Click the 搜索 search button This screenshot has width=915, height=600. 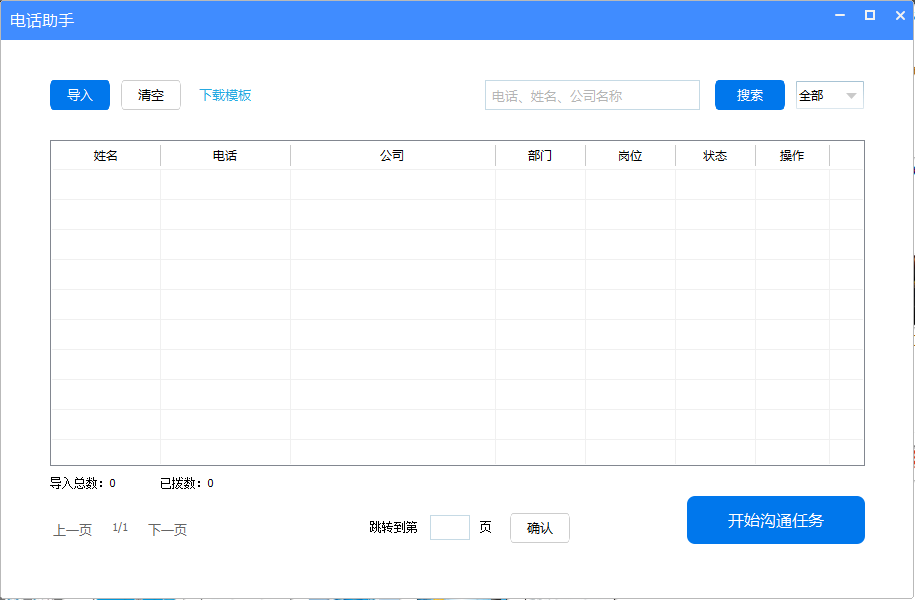[x=750, y=95]
